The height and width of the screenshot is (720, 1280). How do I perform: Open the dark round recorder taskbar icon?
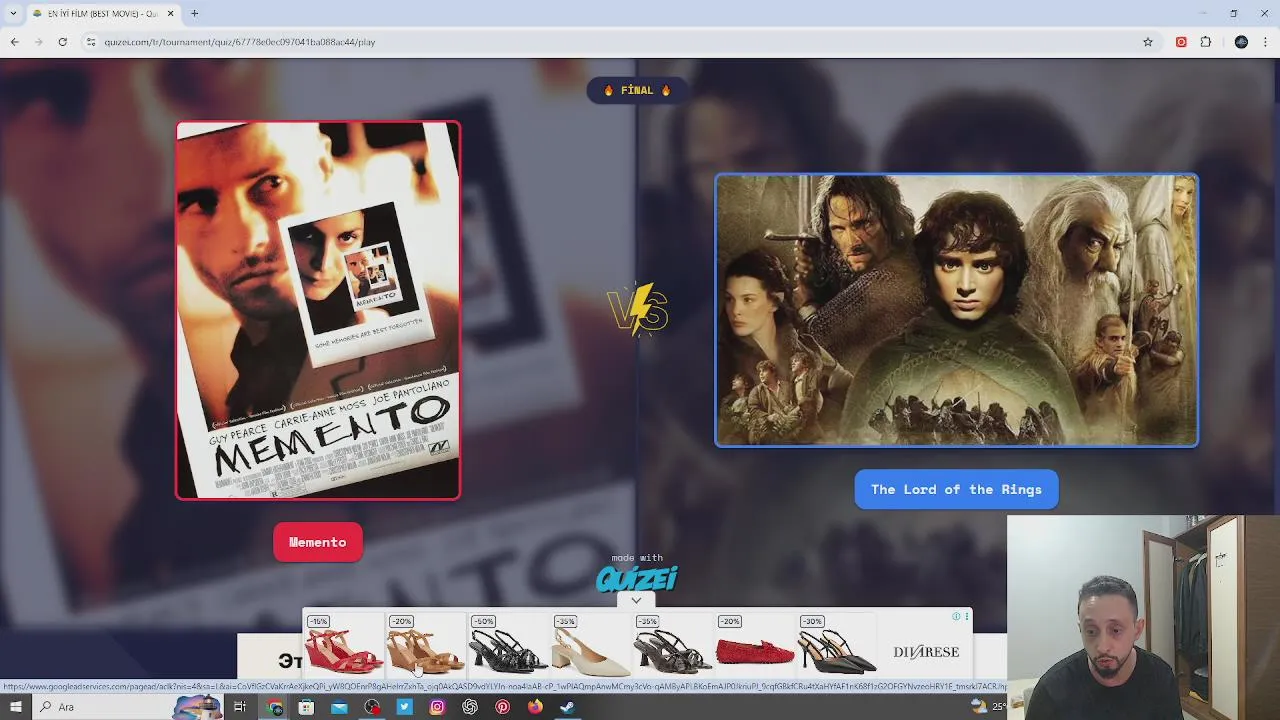(372, 707)
